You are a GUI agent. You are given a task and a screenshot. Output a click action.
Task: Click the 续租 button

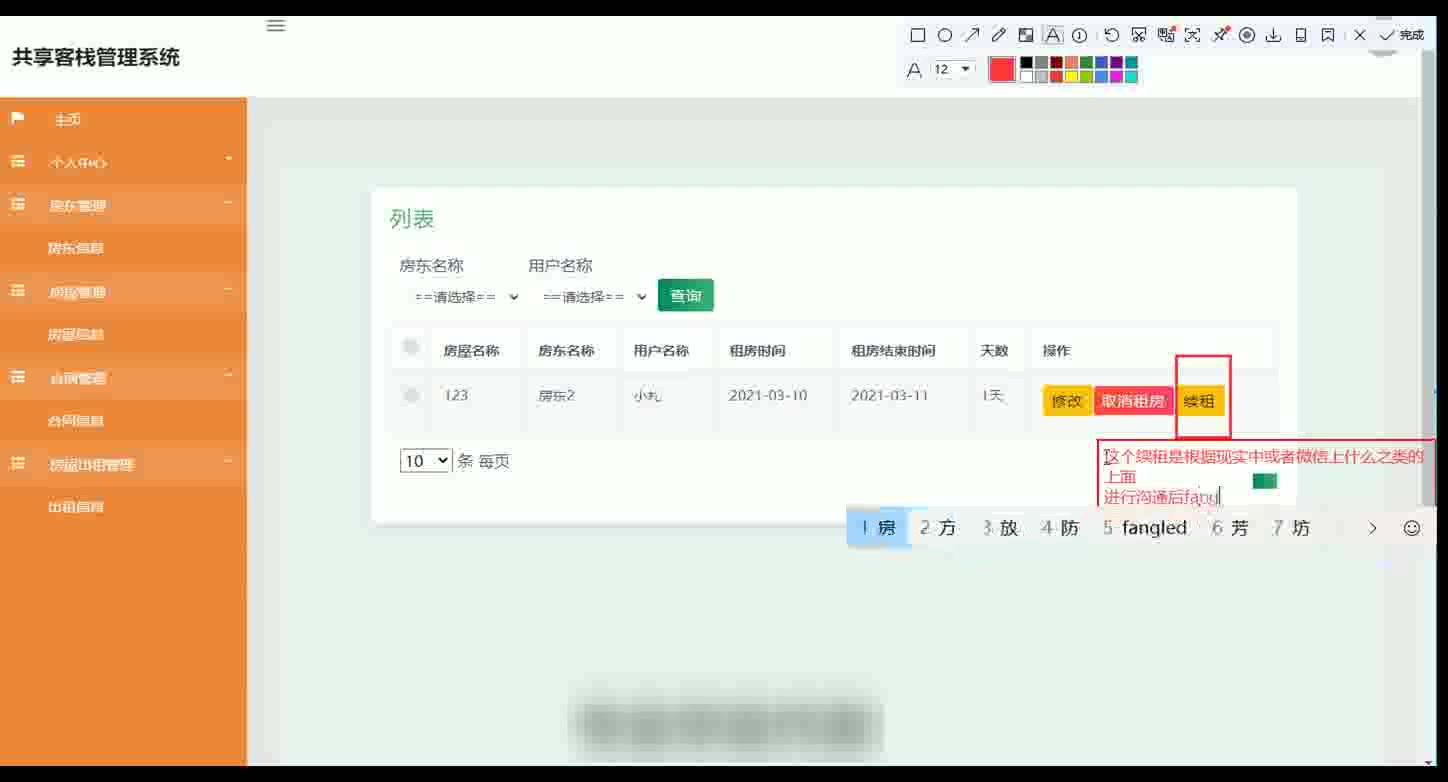coord(1199,401)
